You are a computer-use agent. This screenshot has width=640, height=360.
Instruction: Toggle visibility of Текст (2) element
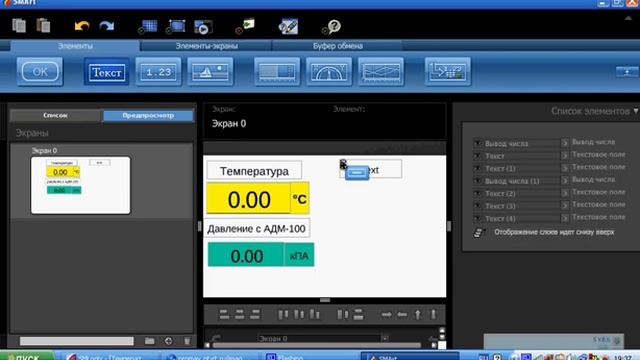point(477,193)
